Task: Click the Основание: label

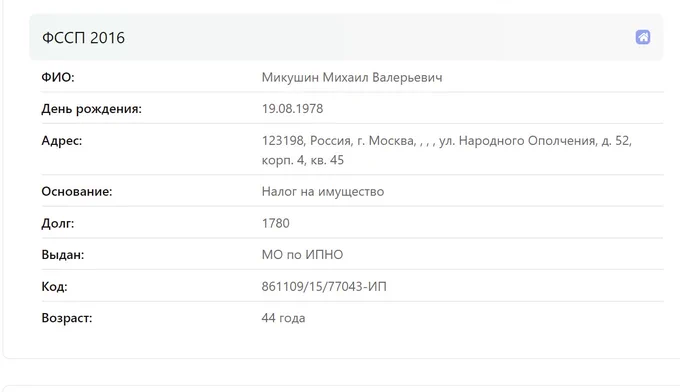Action: click(77, 192)
